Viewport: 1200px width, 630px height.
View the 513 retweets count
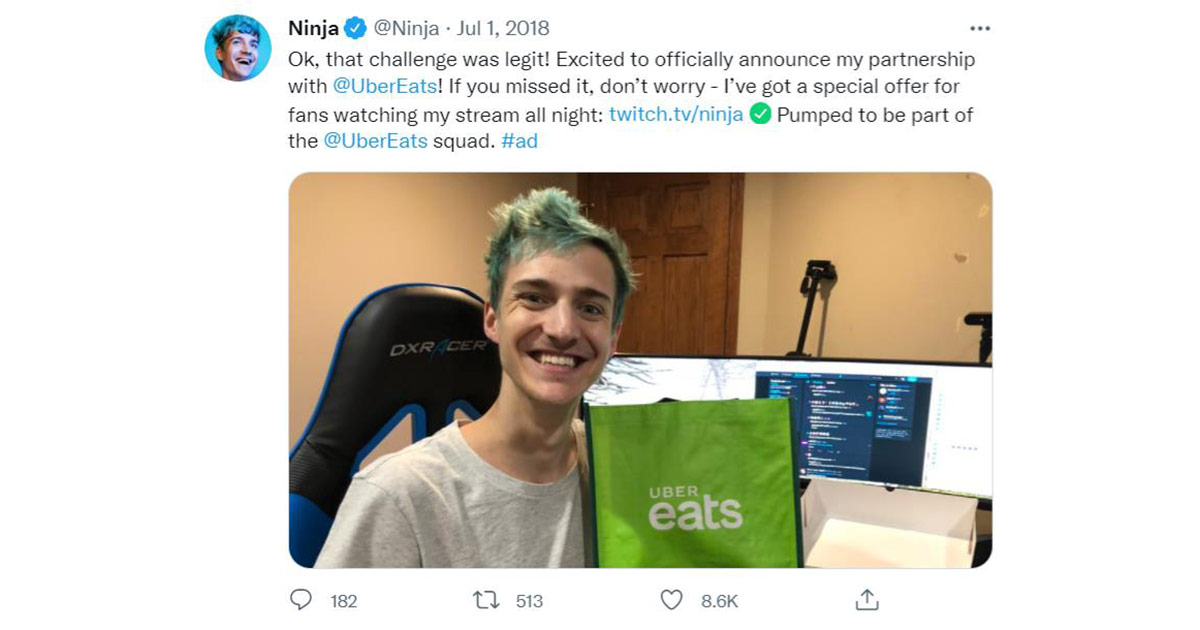tap(529, 601)
